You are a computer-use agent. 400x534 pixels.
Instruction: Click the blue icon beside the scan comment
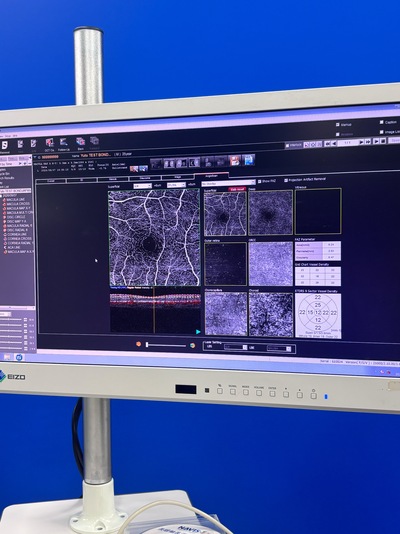click(143, 169)
